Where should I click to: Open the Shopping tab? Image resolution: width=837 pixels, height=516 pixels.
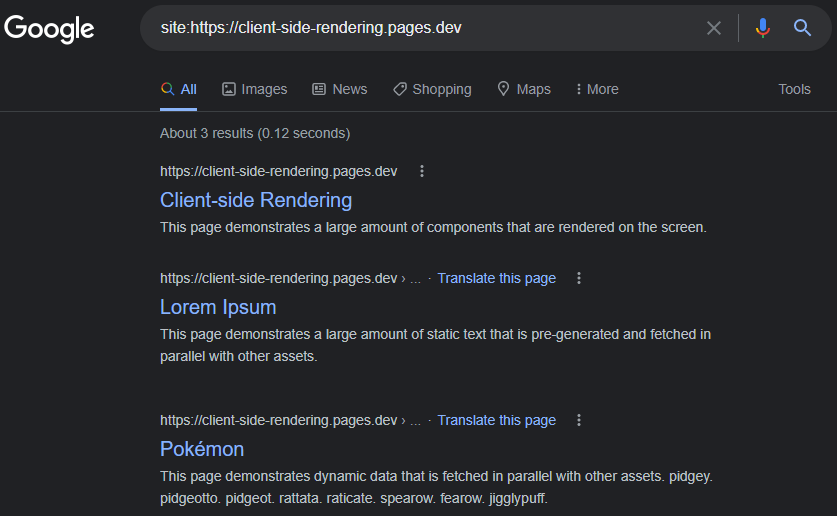point(432,89)
